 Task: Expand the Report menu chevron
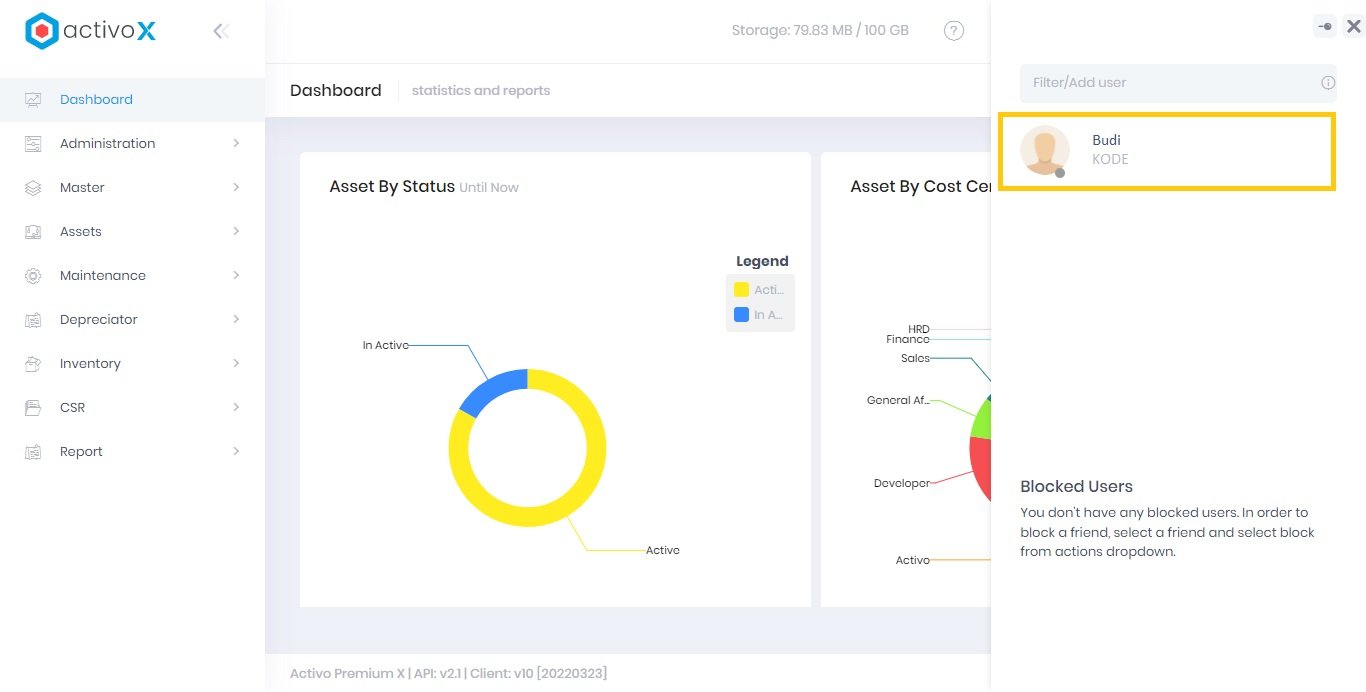[x=236, y=452]
